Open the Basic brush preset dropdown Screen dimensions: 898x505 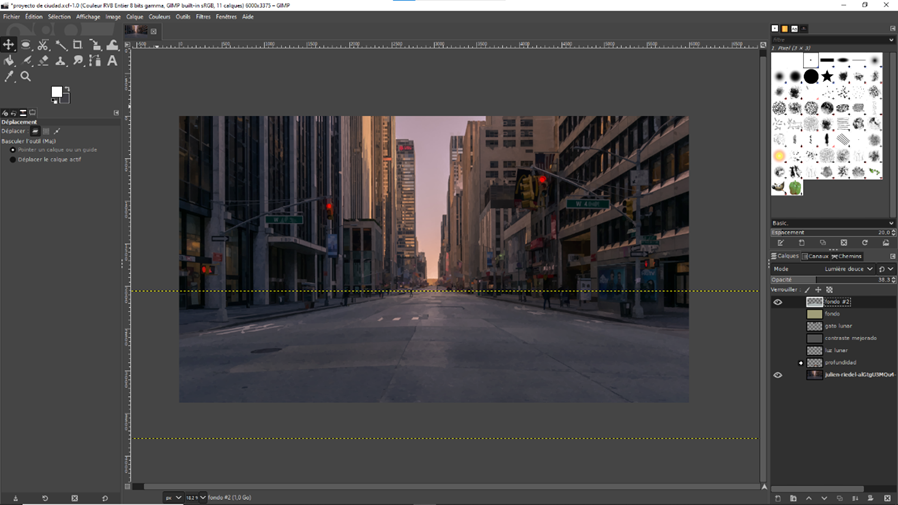pyautogui.click(x=832, y=223)
